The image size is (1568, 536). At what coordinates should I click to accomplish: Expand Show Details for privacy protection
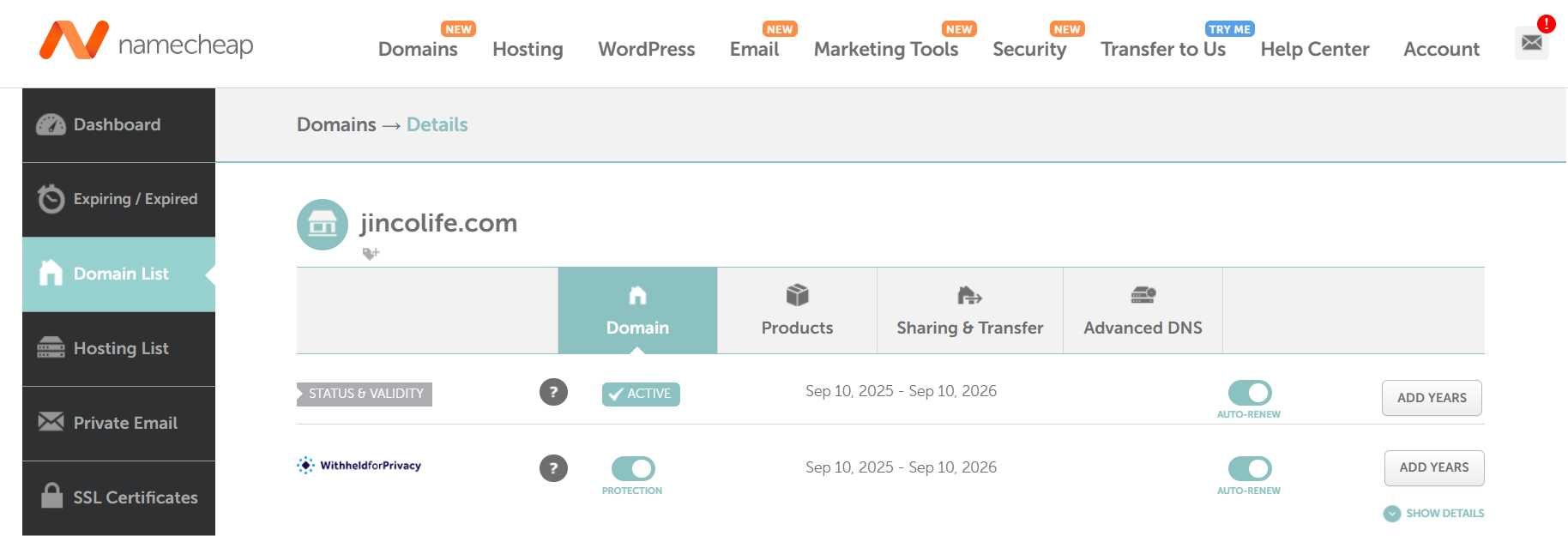pyautogui.click(x=1434, y=514)
